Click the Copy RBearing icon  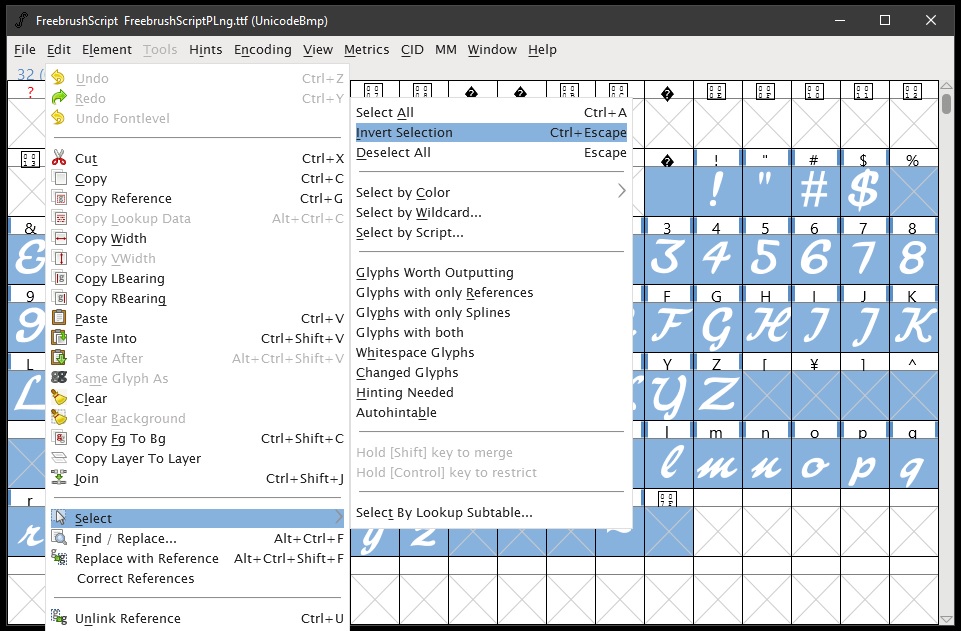click(x=59, y=298)
